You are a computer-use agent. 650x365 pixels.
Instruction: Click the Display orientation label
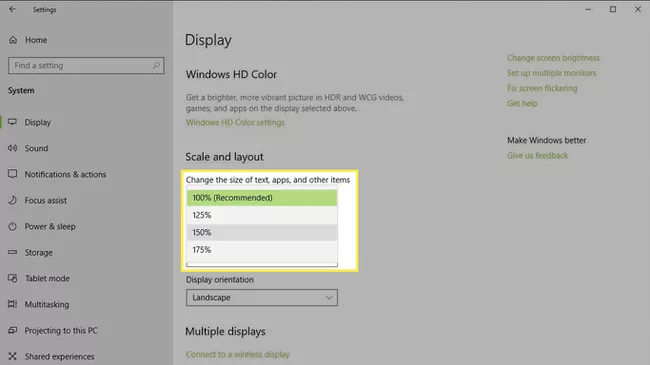point(220,280)
